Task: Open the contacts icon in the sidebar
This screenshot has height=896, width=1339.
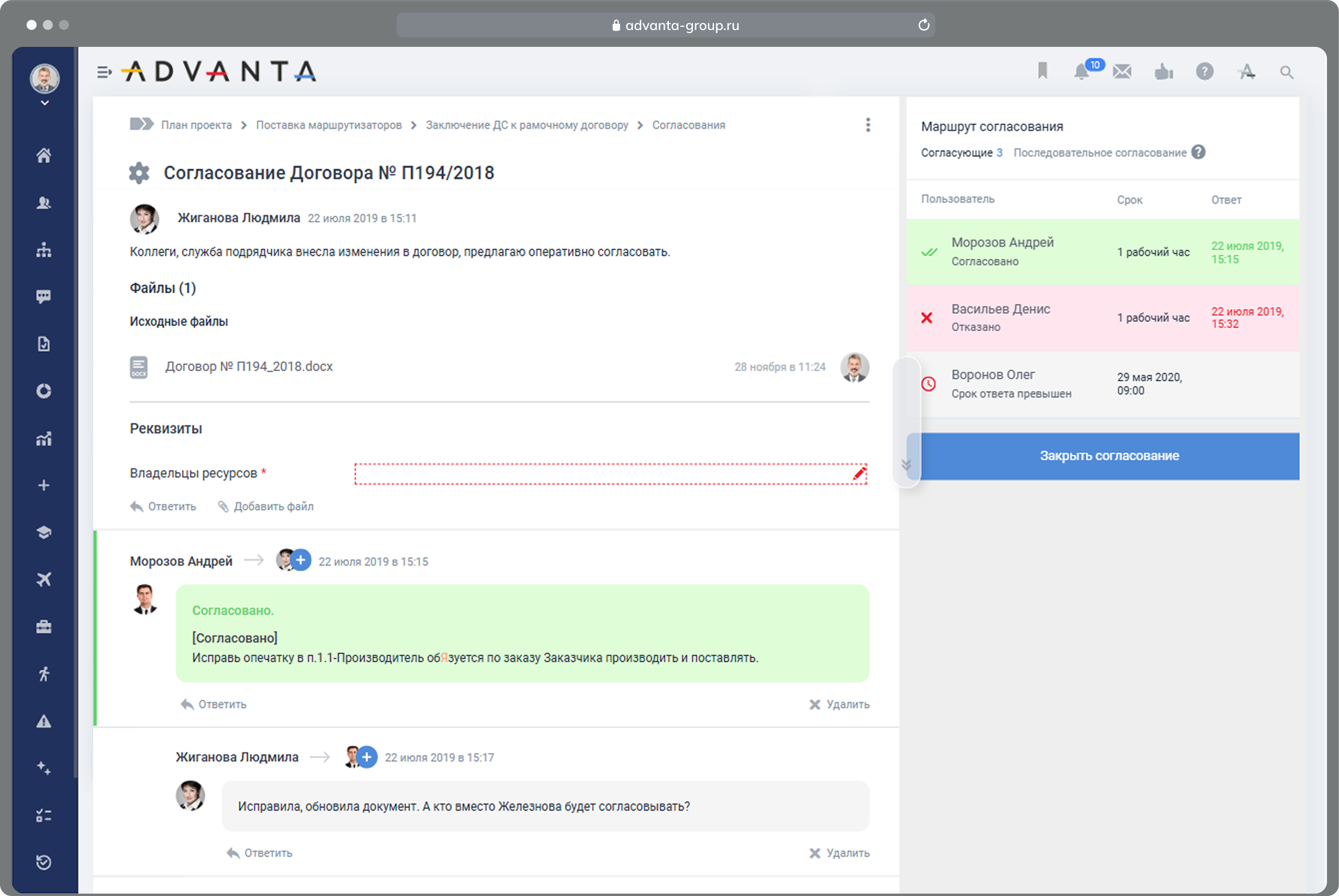Action: 44,203
